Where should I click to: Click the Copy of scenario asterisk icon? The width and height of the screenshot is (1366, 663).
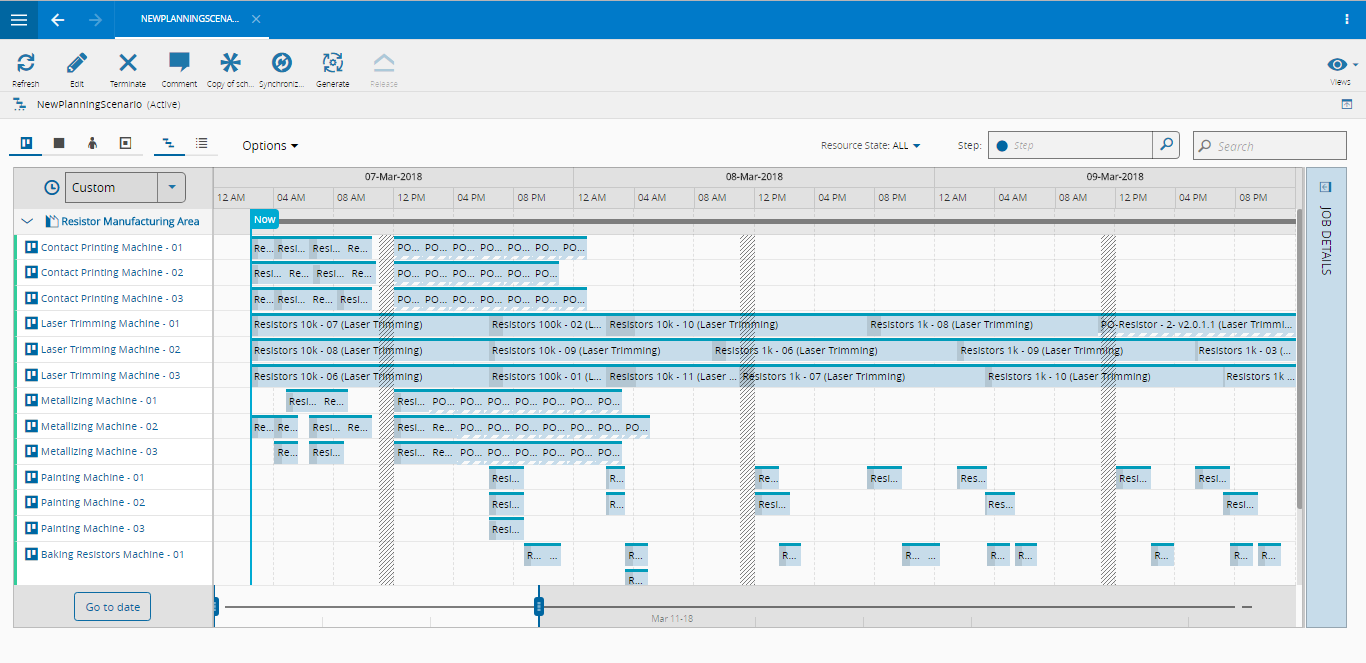click(230, 64)
